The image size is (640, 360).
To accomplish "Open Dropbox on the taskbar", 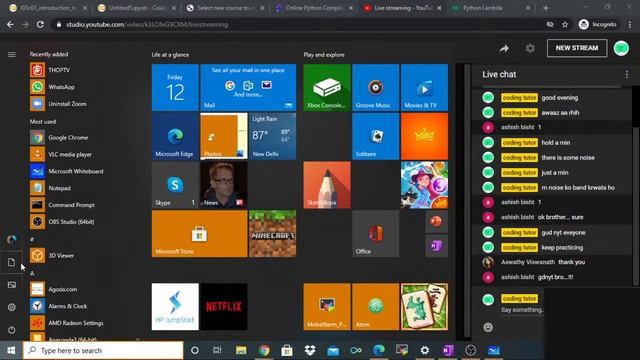I will (310, 350).
